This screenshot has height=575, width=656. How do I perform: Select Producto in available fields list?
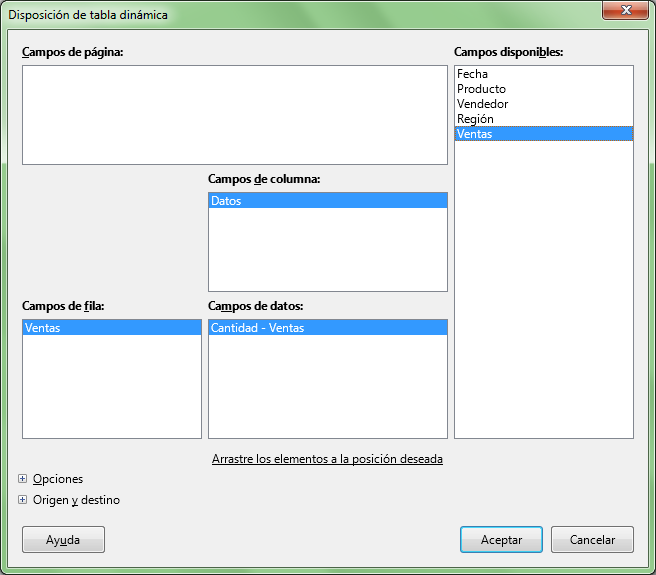(481, 89)
